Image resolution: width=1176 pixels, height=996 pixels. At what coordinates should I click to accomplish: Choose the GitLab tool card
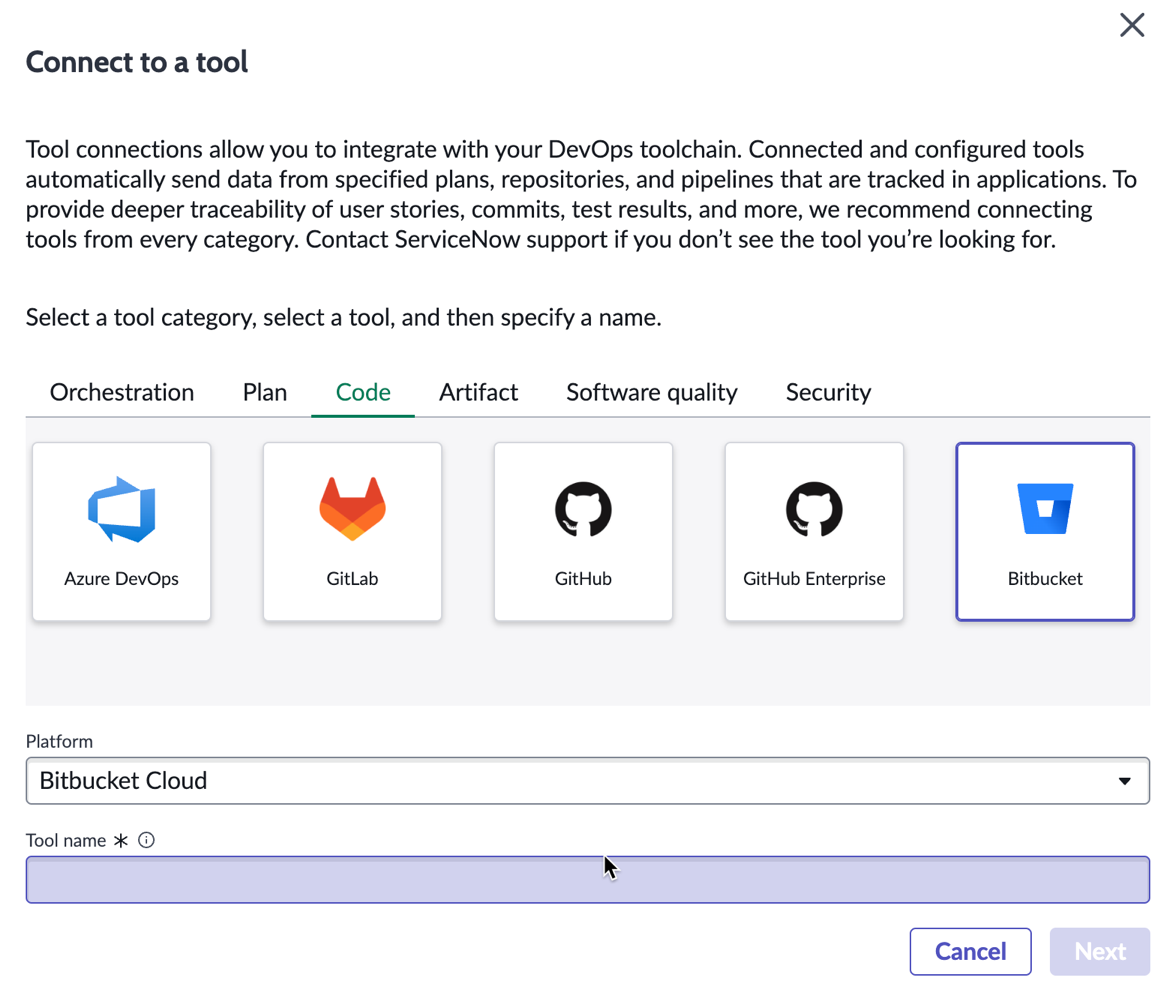[x=352, y=532]
